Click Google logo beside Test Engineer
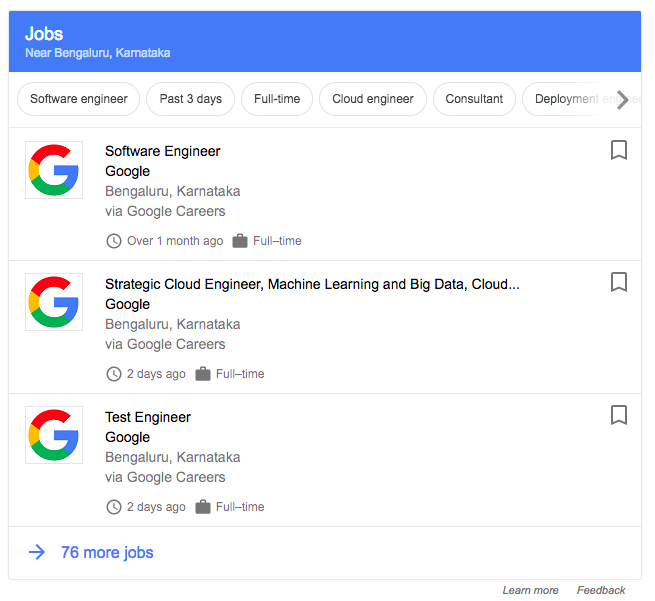The height and width of the screenshot is (601, 655). tap(54, 435)
